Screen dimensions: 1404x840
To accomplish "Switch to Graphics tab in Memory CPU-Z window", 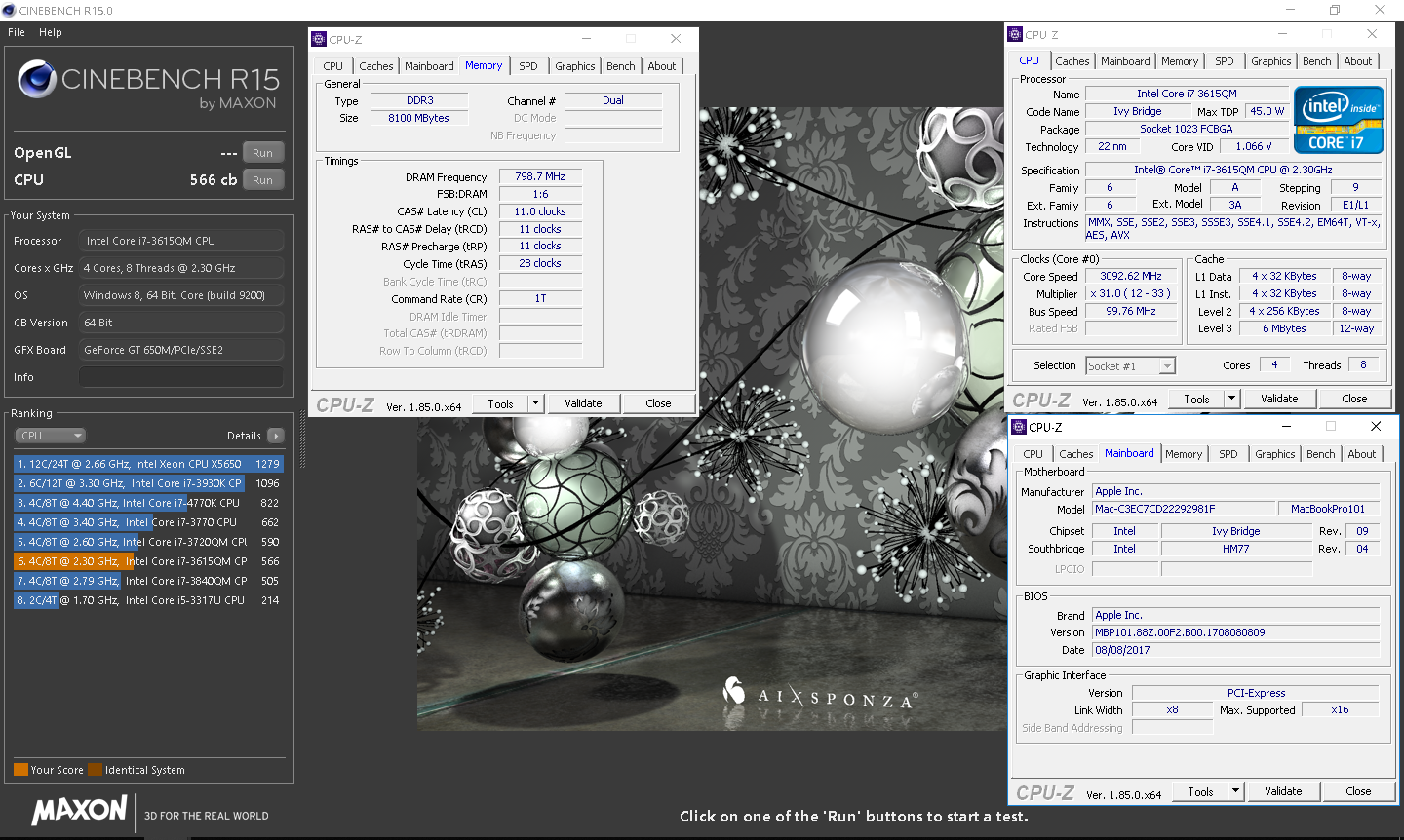I will (x=574, y=66).
